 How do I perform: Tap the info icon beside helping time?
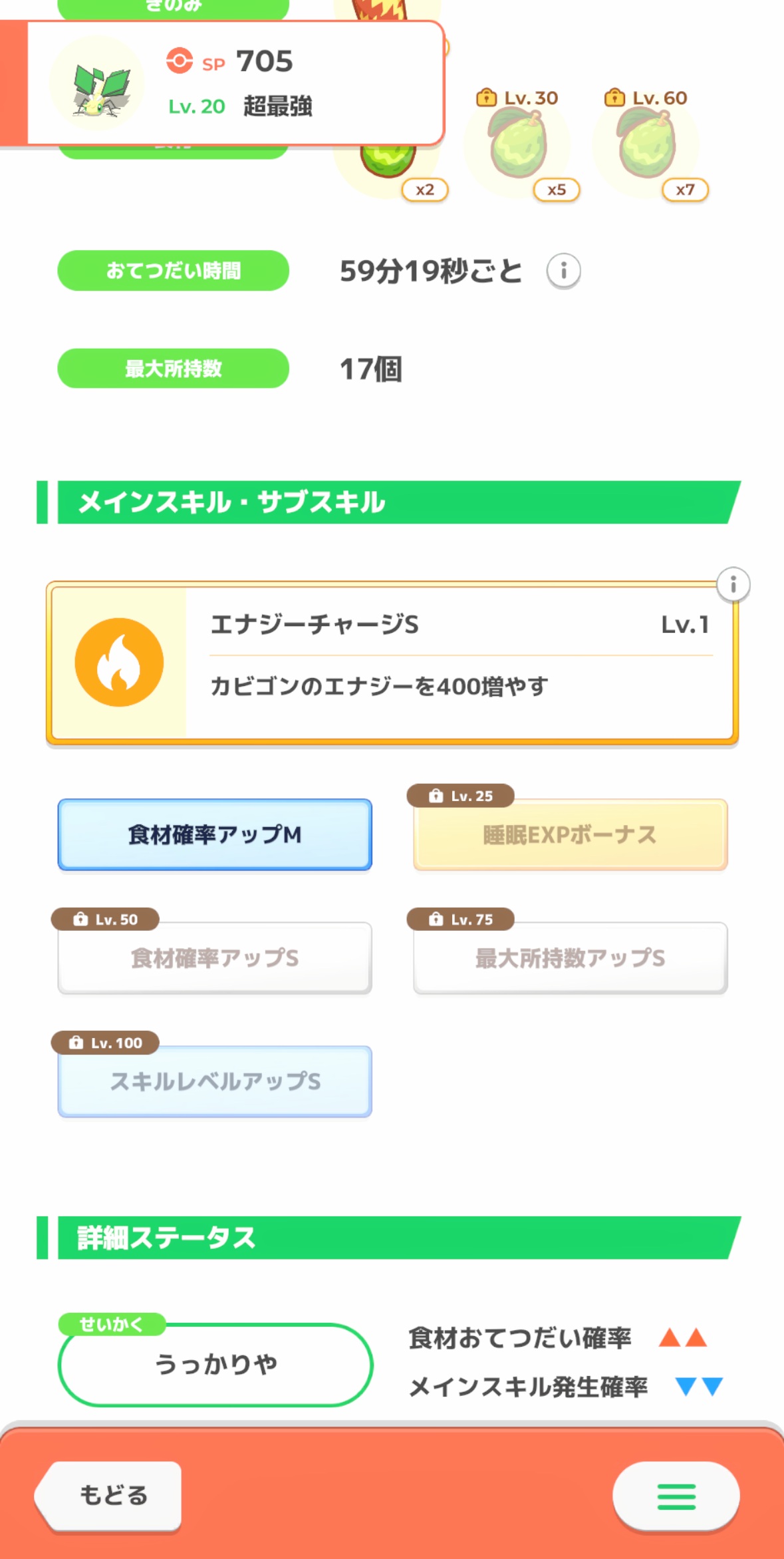pos(563,271)
